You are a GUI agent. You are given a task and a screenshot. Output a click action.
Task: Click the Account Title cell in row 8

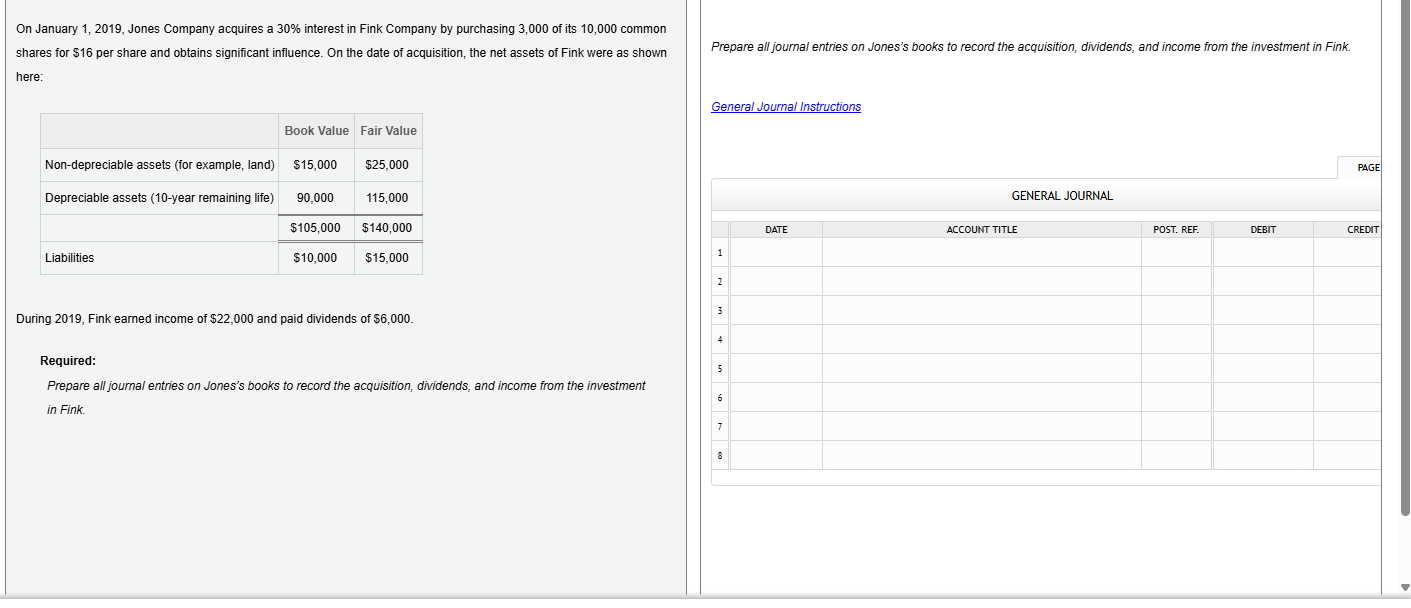[x=981, y=455]
